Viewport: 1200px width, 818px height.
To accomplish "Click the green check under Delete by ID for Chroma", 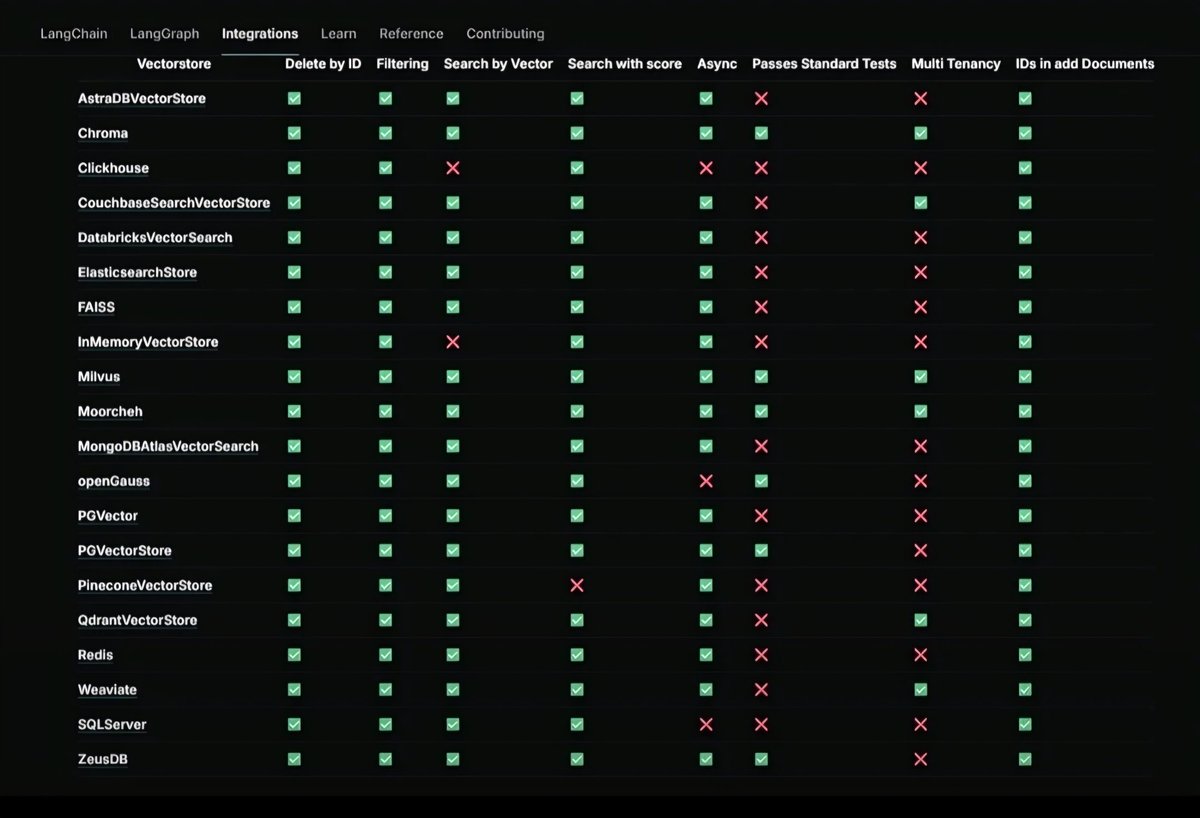I will (294, 133).
